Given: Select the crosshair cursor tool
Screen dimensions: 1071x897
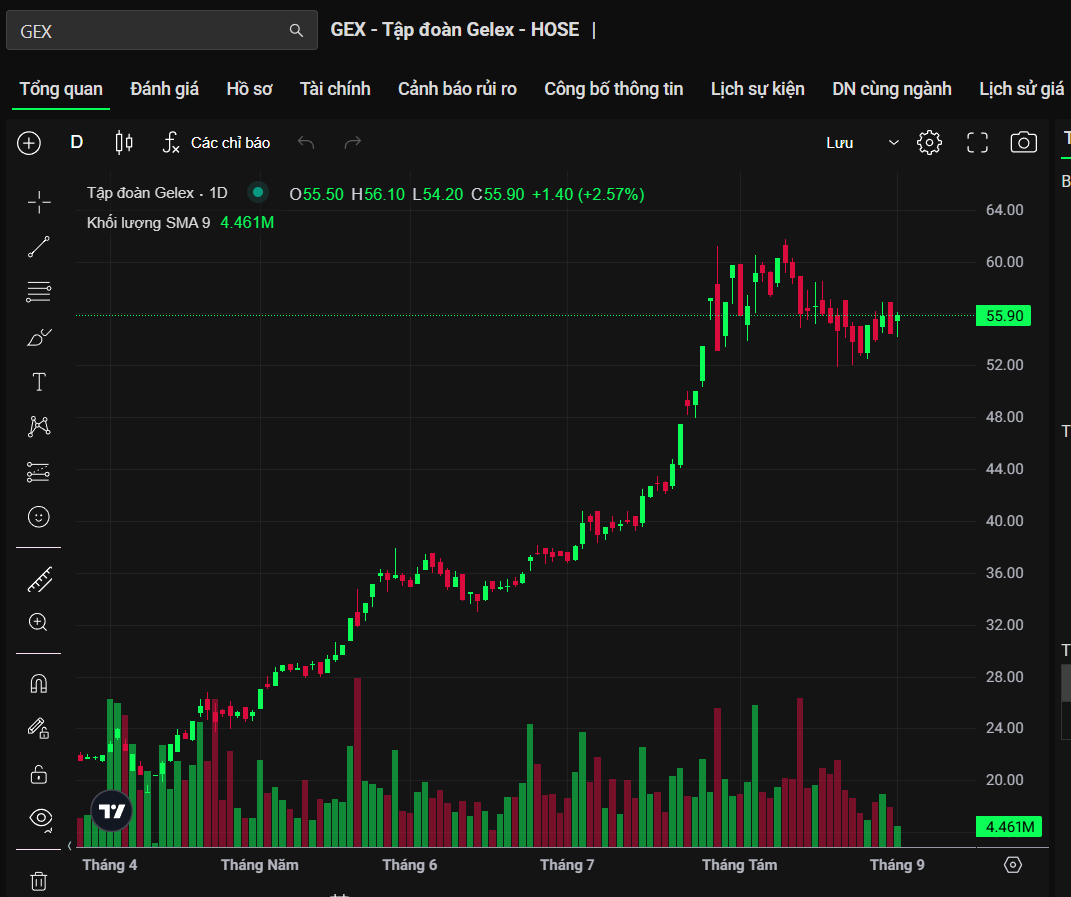Looking at the screenshot, I should (39, 202).
